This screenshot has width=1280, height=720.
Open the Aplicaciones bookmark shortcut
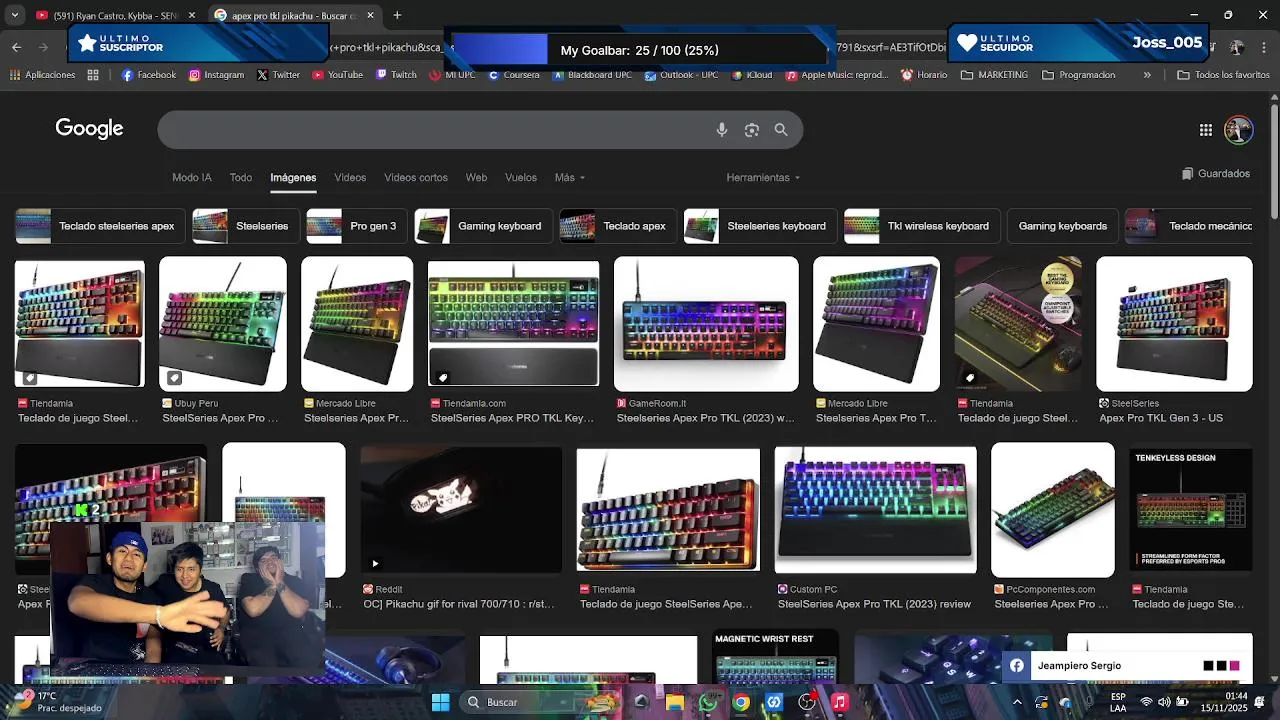(42, 75)
